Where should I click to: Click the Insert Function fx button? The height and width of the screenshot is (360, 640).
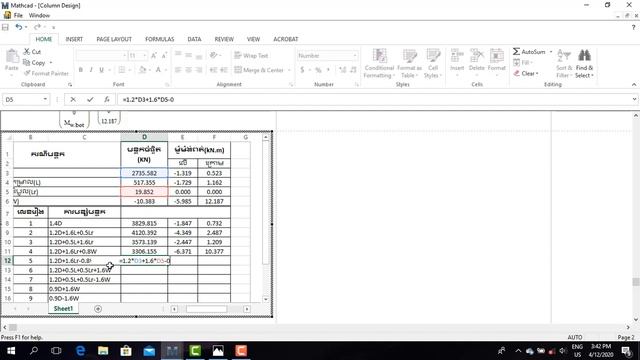pos(107,99)
